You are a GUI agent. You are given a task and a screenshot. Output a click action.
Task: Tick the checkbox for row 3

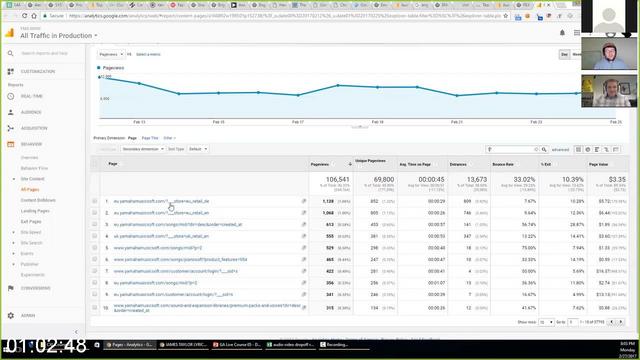point(95,224)
